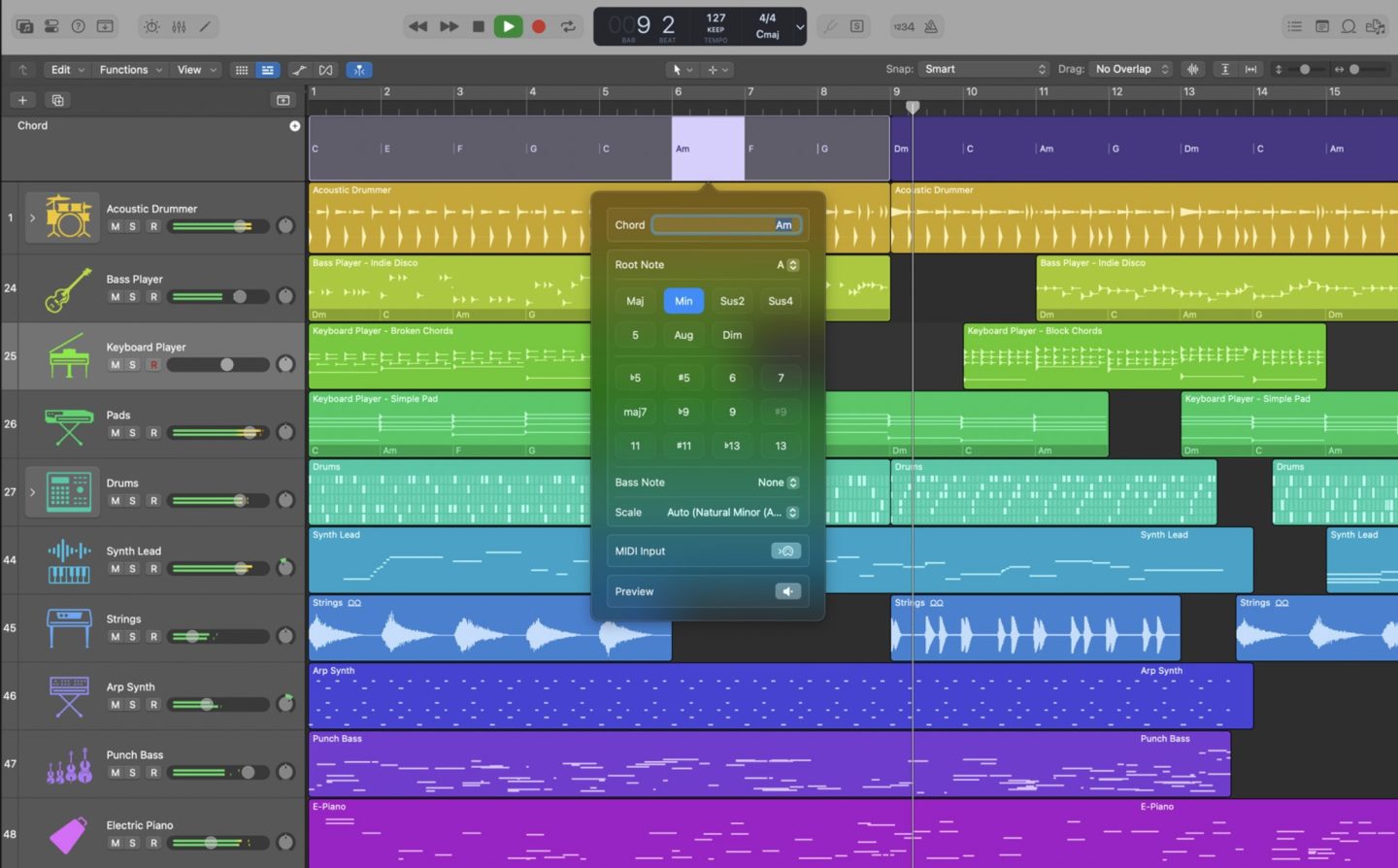The width and height of the screenshot is (1398, 868).
Task: Click the Tuner fork icon near the LCD
Action: pos(830,26)
